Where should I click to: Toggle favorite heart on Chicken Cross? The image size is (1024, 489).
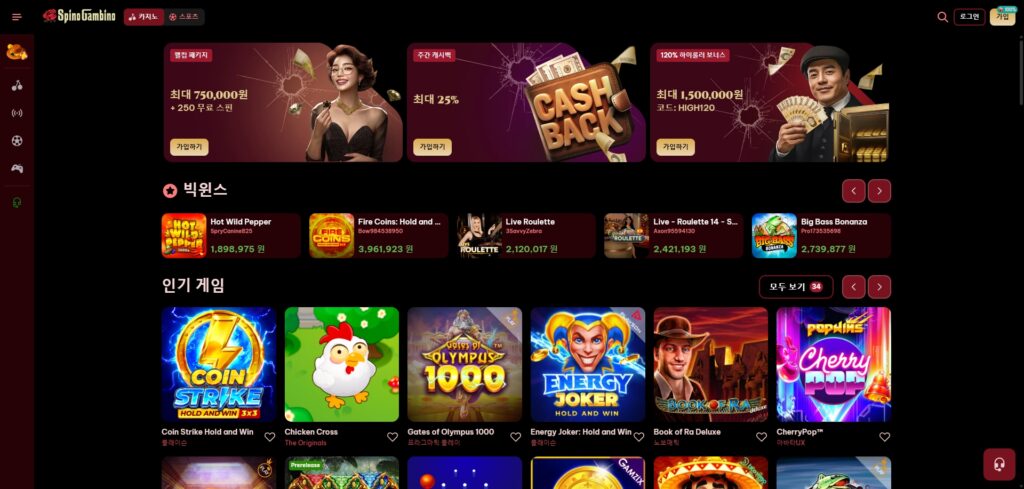point(392,437)
